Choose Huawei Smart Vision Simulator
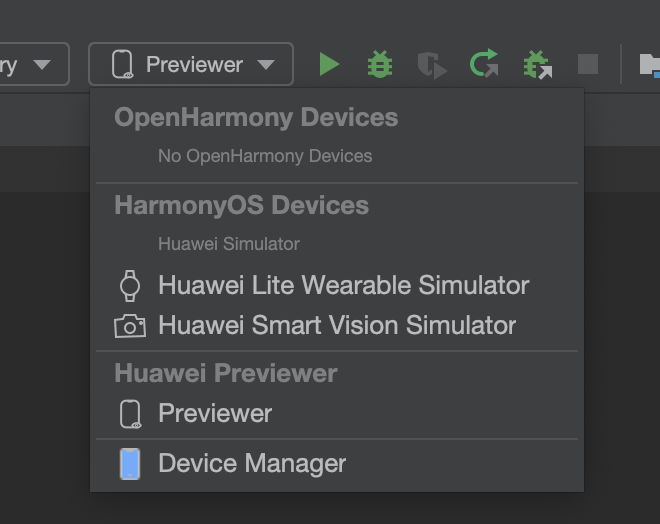660x524 pixels. [x=337, y=326]
